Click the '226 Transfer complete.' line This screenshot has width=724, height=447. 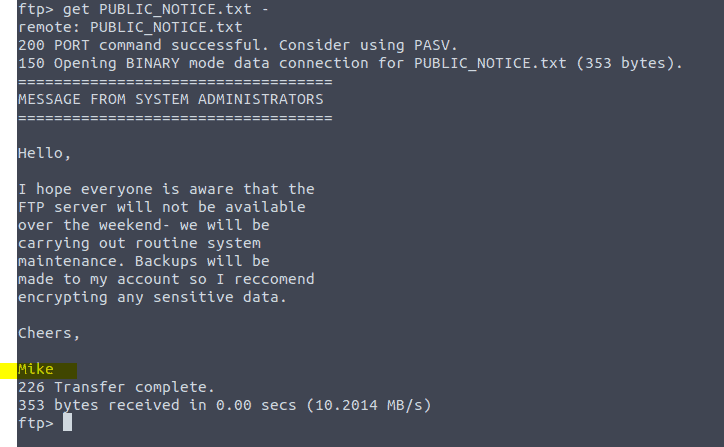click(x=116, y=387)
